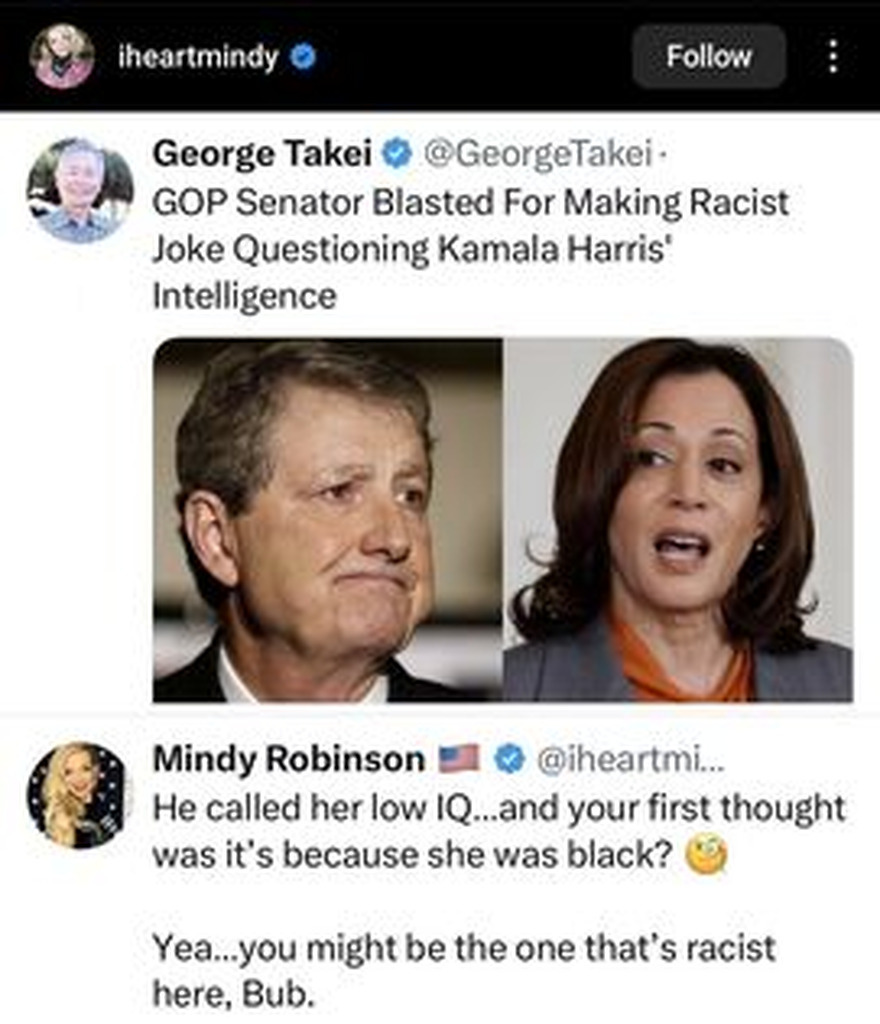Click the verified badge beside George Takei
Image resolution: width=880 pixels, height=1024 pixels.
pyautogui.click(x=398, y=153)
